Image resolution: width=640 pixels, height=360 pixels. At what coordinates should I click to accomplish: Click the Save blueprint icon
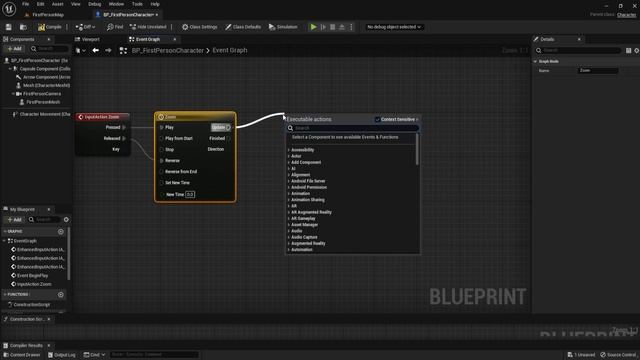point(9,27)
